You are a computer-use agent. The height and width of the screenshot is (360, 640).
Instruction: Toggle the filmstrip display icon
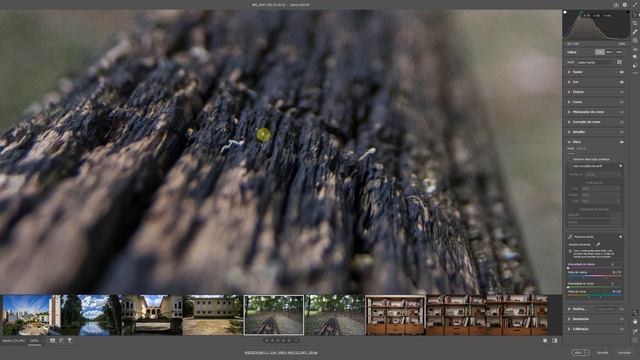pyautogui.click(x=53, y=340)
